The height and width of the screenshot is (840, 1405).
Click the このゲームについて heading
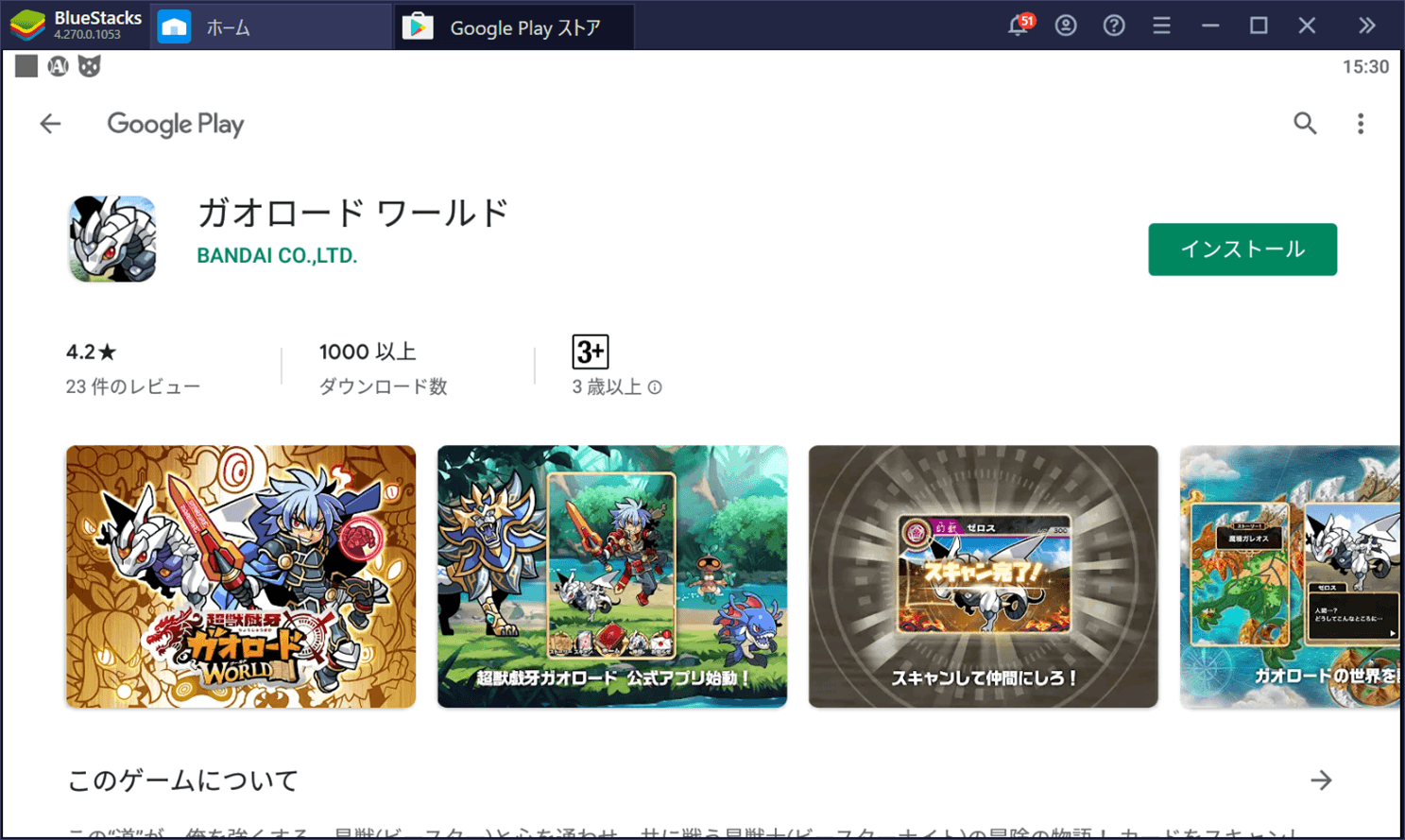tap(183, 780)
